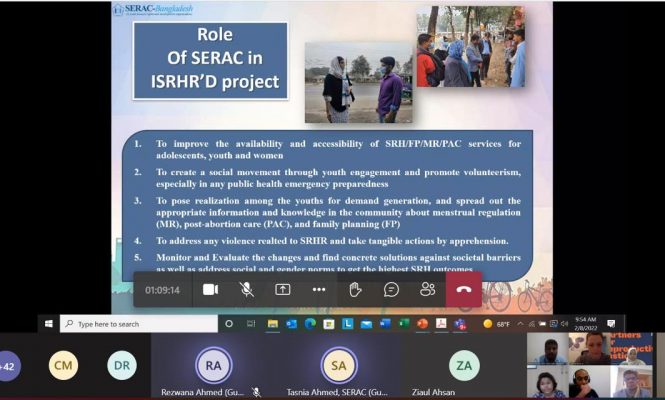Show the participants list
665x400 pixels.
click(428, 289)
